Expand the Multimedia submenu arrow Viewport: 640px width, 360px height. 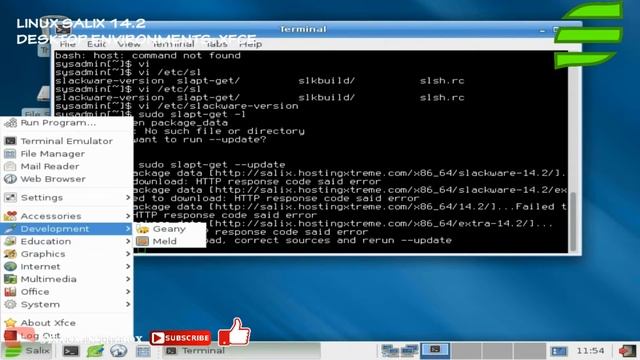(x=128, y=279)
